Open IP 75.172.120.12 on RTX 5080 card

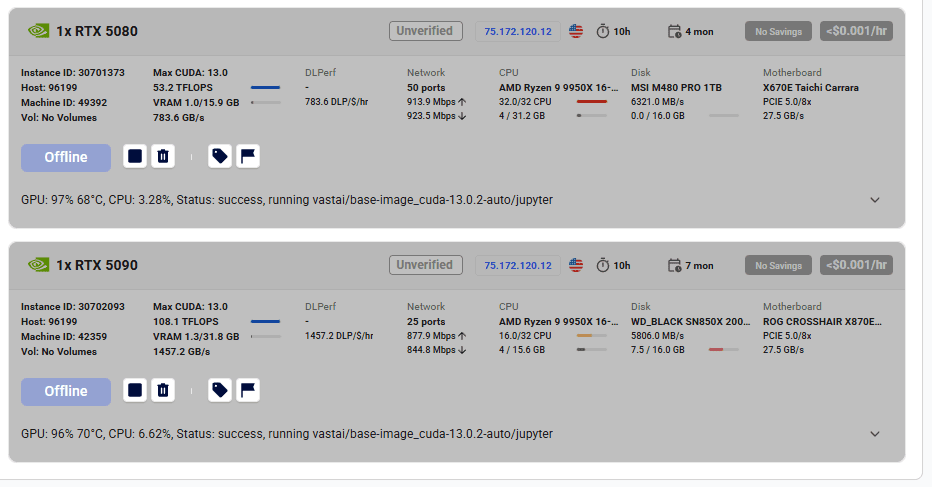coord(518,32)
